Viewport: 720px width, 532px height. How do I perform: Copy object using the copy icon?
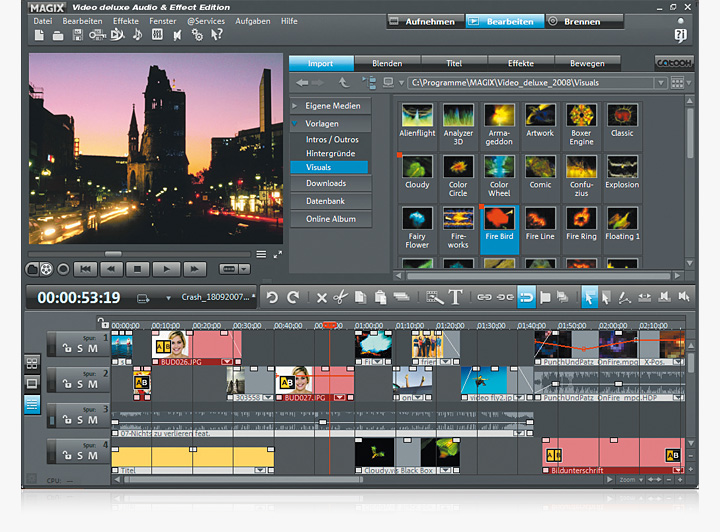[x=360, y=297]
